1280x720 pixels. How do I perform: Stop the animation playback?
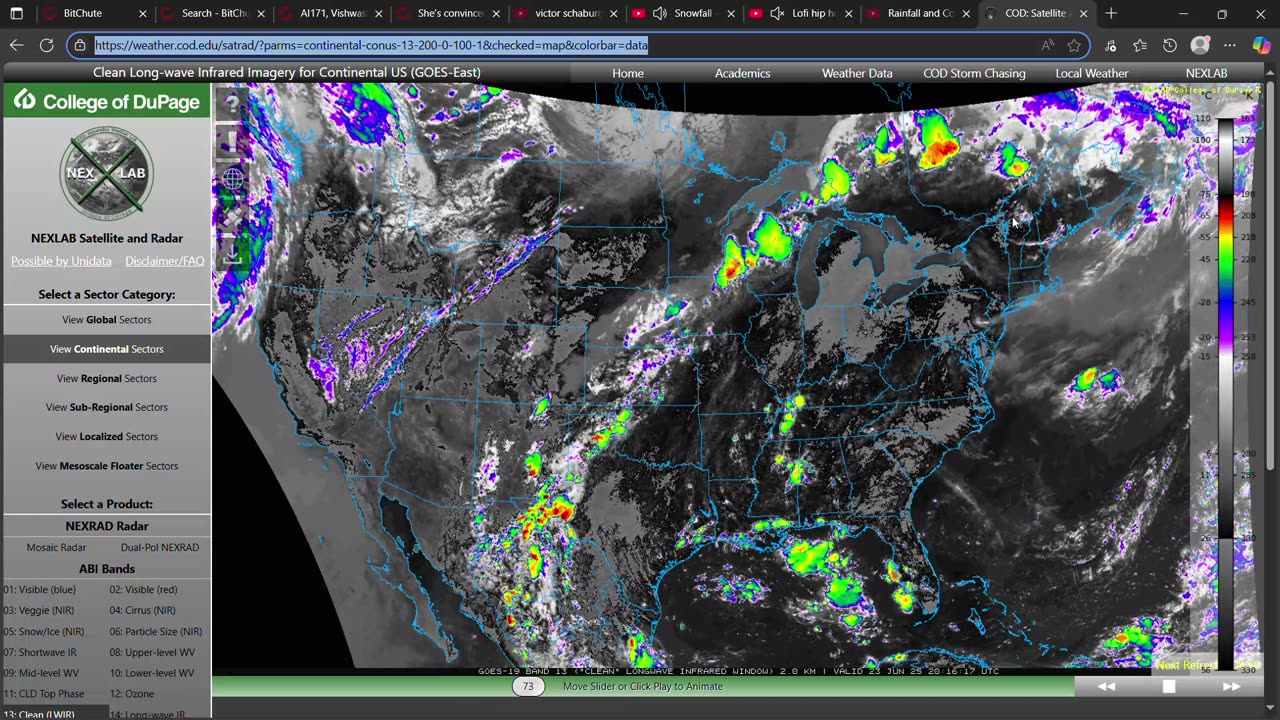(x=1168, y=686)
